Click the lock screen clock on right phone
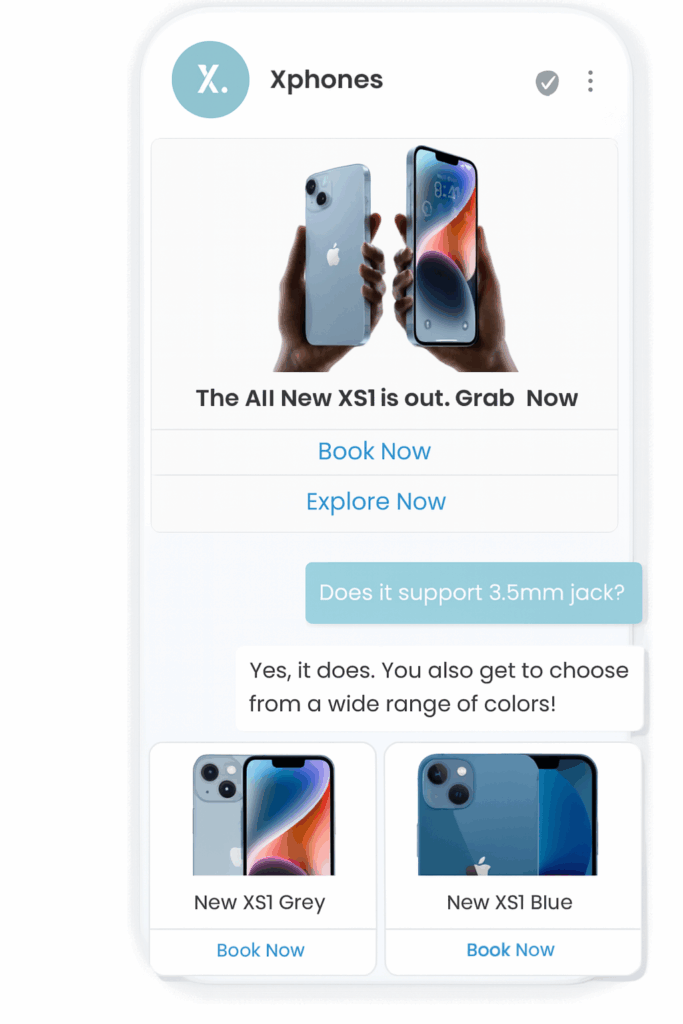The height and width of the screenshot is (1024, 683). 447,191
